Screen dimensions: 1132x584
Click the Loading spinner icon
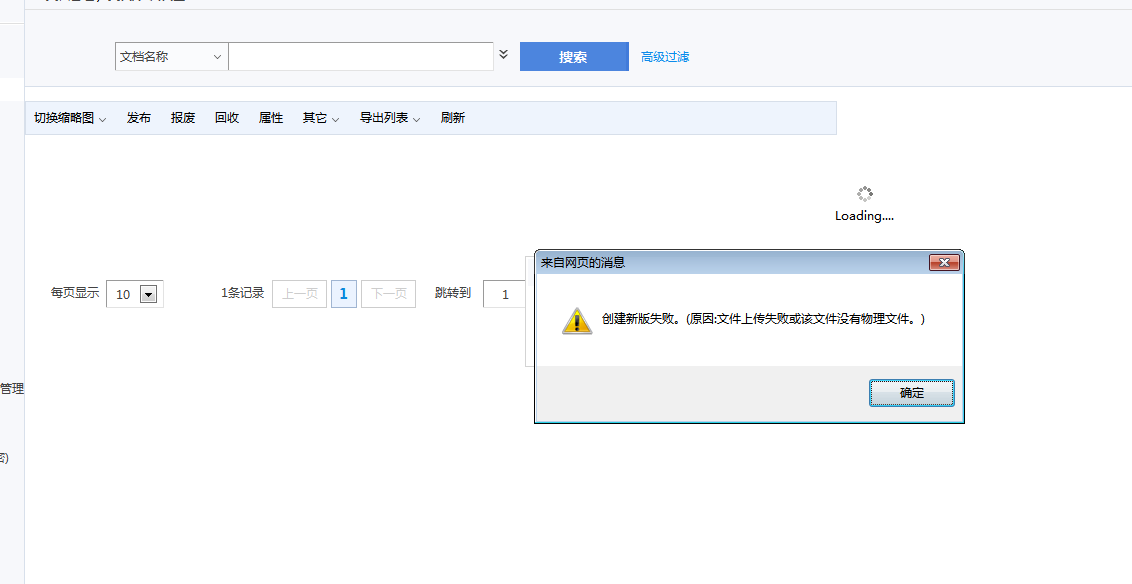[865, 193]
